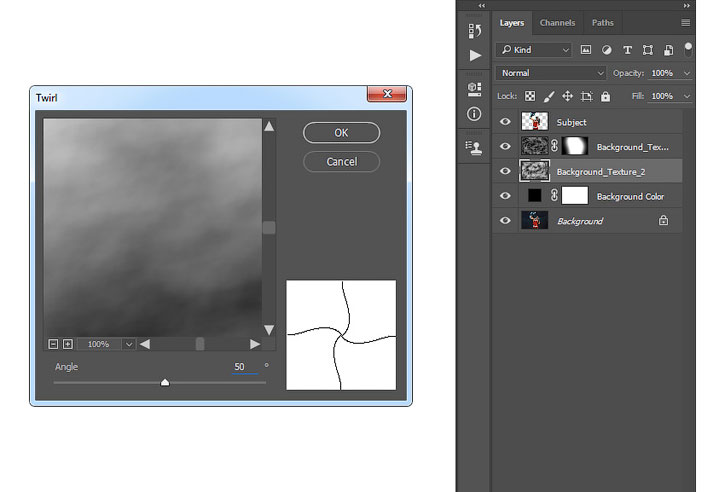725x492 pixels.
Task: Filter layers by adjustment layers icon
Action: [607, 49]
